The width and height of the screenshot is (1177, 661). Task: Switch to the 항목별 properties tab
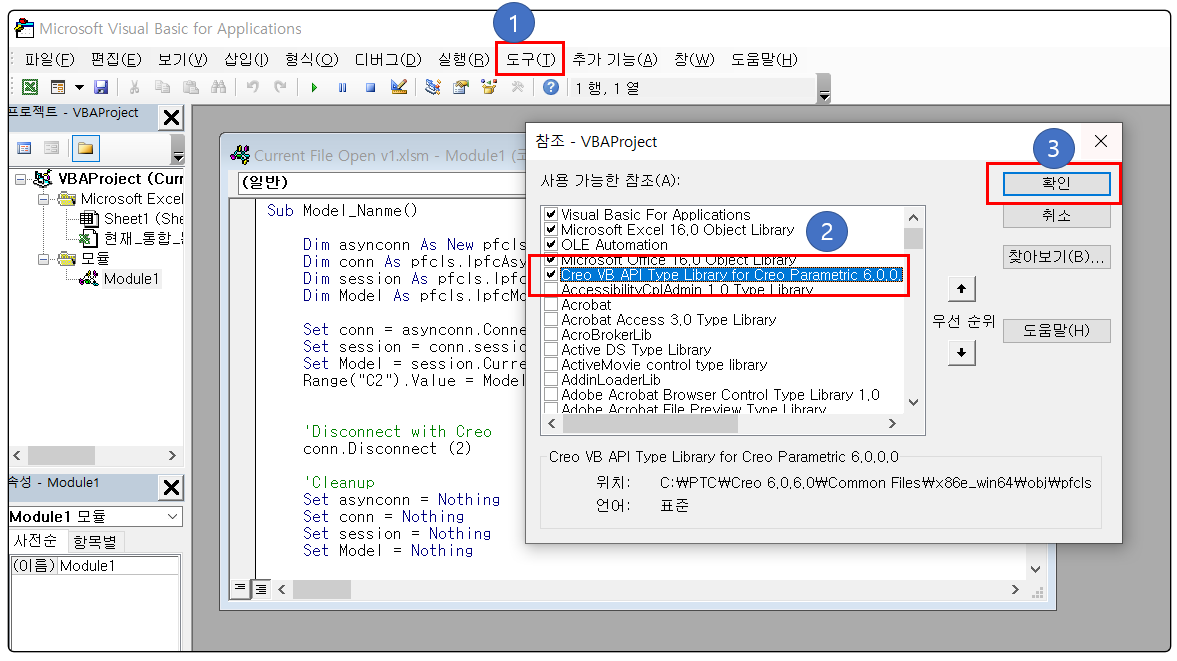click(95, 542)
